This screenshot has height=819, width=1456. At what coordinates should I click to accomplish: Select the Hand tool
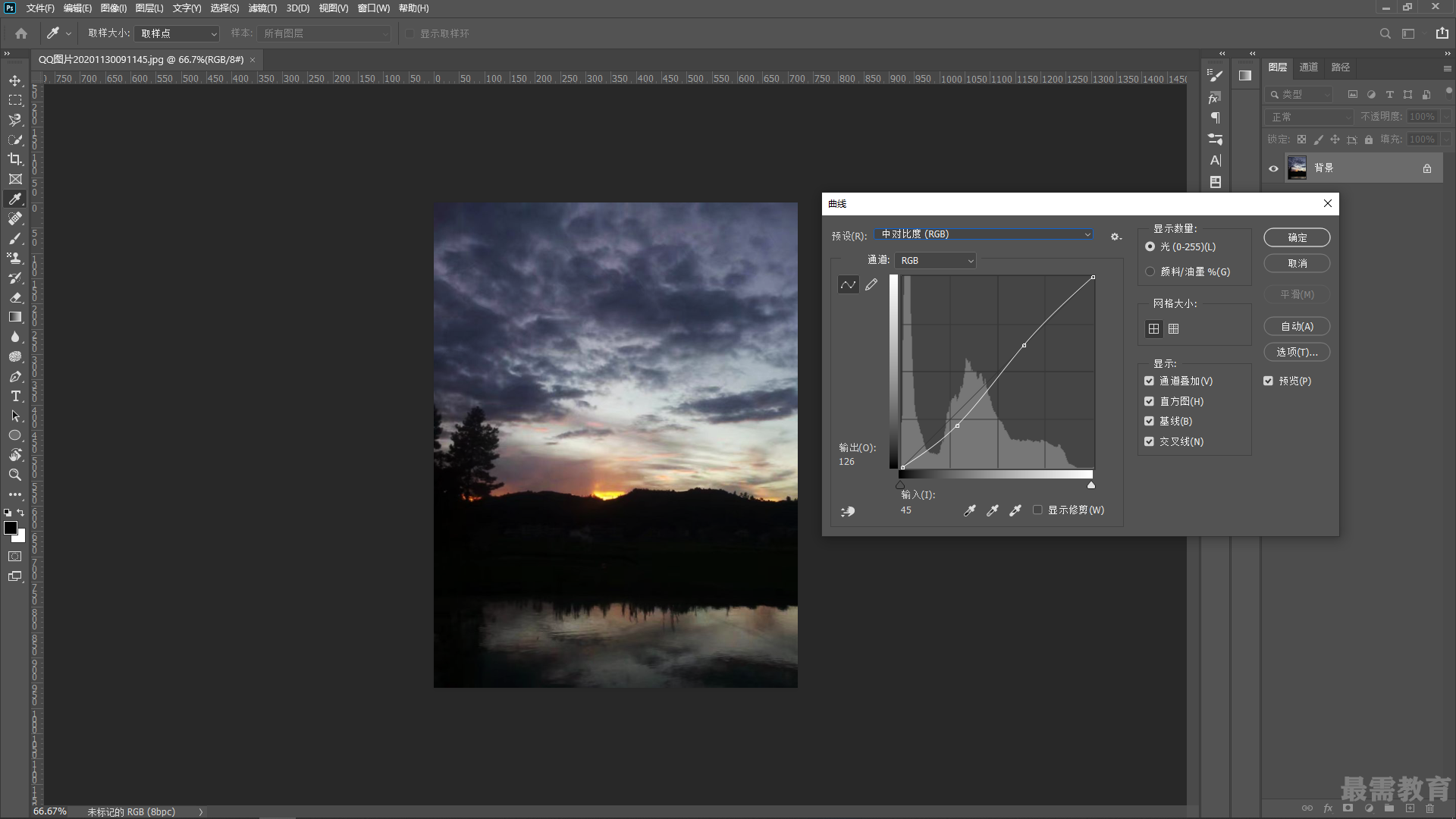[x=15, y=455]
